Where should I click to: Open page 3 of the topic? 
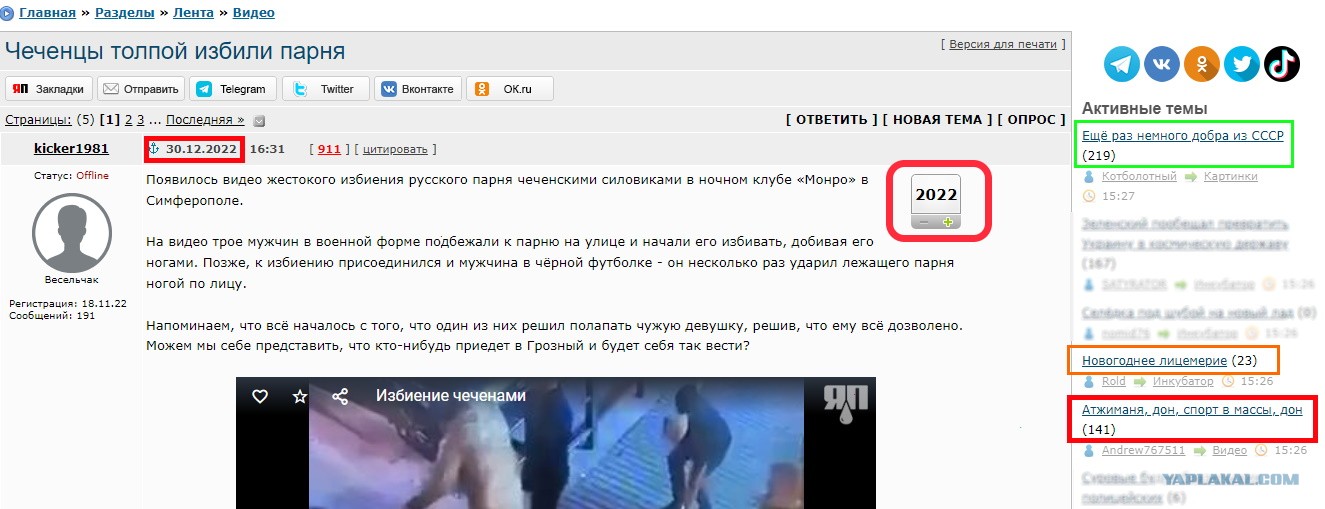[x=141, y=120]
